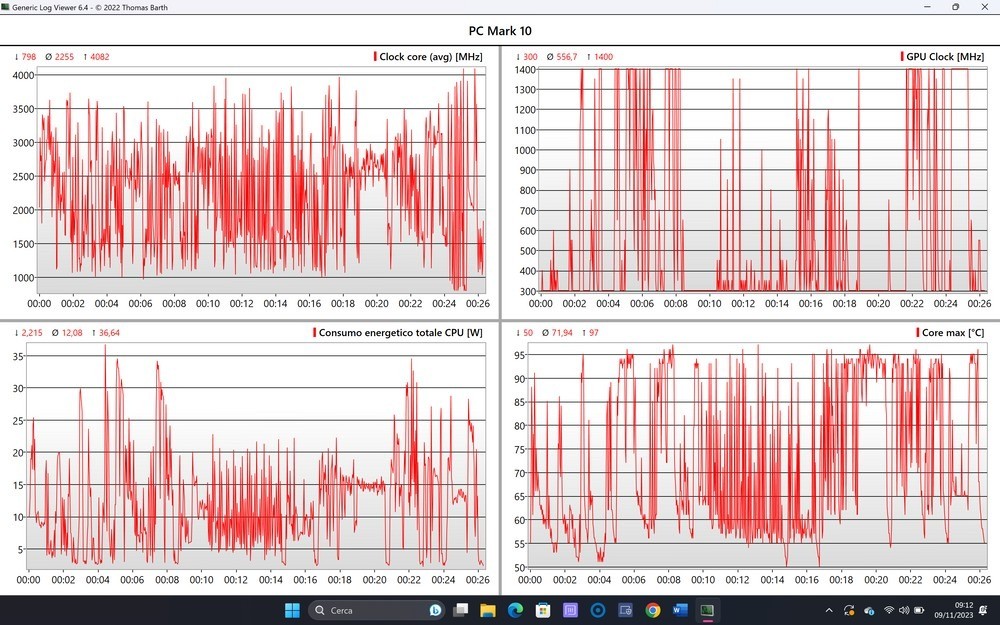Launch File Explorer from the taskbar
Image resolution: width=1000 pixels, height=625 pixels.
[x=488, y=610]
